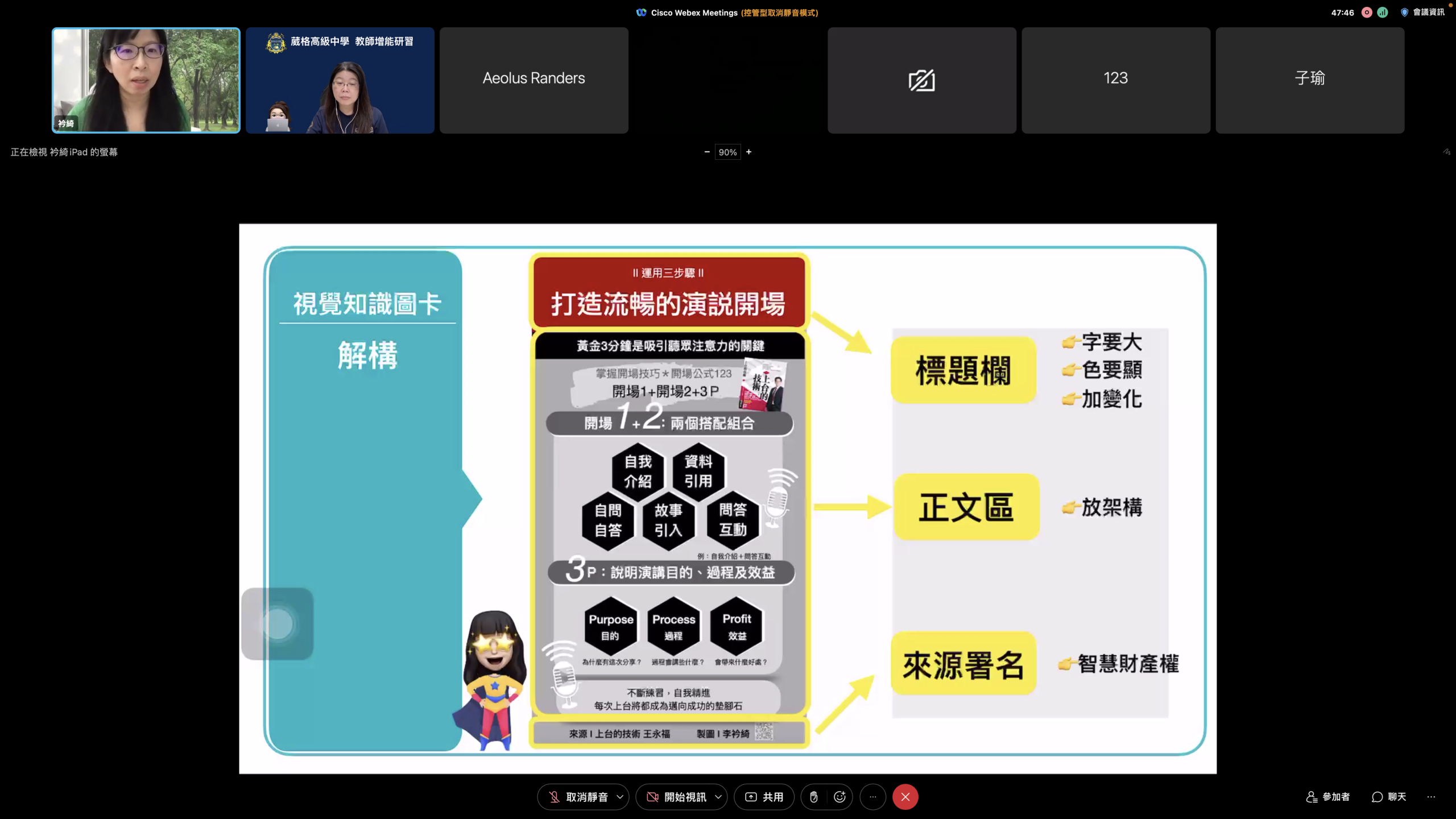Click the pink recording indicator icon
The image size is (1456, 819).
(1367, 13)
